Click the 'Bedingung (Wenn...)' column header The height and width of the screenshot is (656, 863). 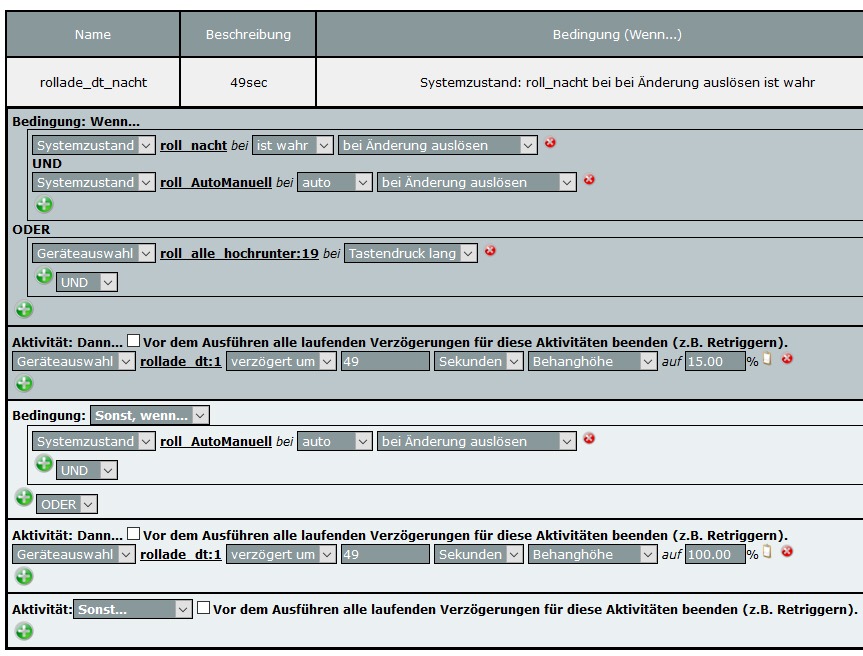tap(617, 34)
